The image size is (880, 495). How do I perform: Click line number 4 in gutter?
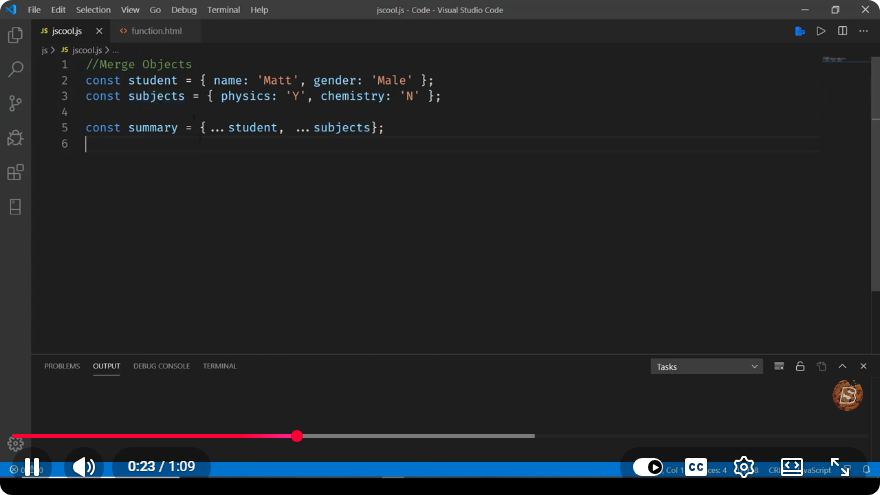point(65,112)
